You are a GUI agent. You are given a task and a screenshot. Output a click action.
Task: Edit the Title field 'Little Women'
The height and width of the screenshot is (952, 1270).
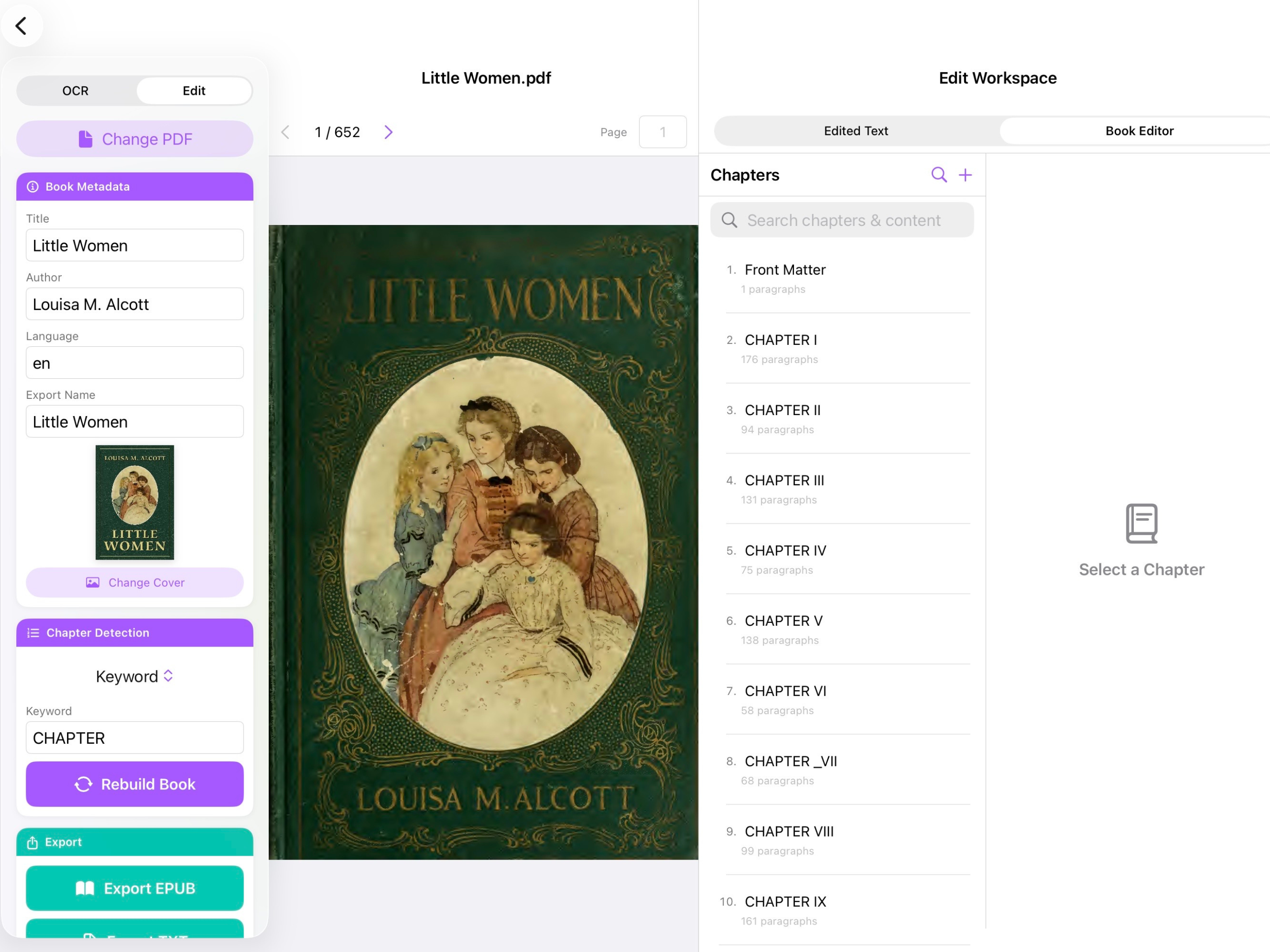(x=134, y=246)
